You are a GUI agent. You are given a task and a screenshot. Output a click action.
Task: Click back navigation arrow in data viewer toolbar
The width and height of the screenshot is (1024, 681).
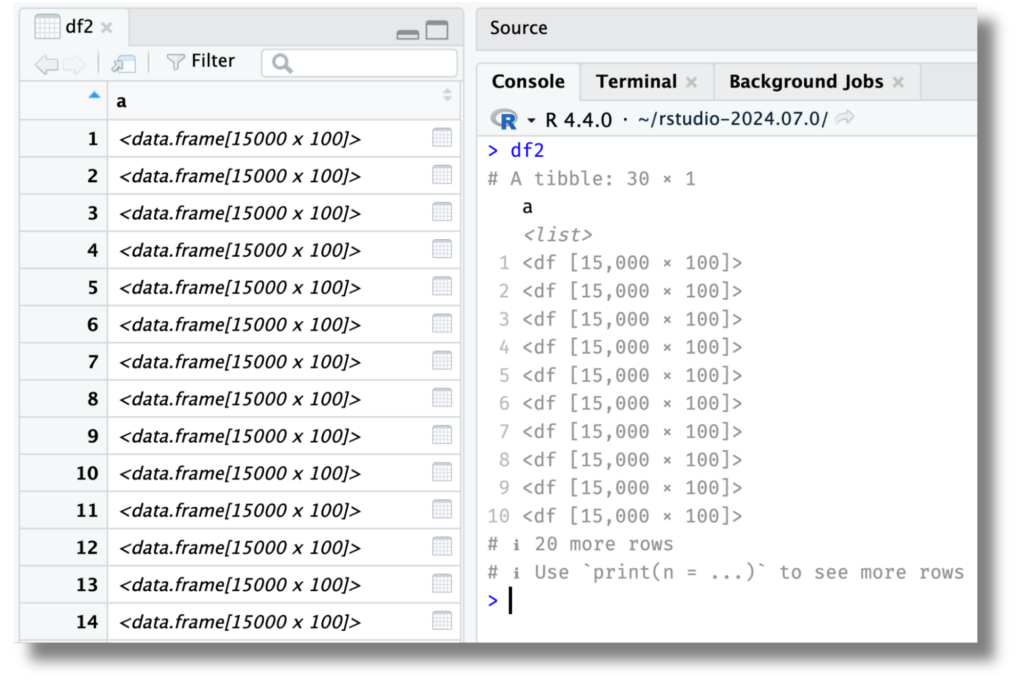coord(46,61)
